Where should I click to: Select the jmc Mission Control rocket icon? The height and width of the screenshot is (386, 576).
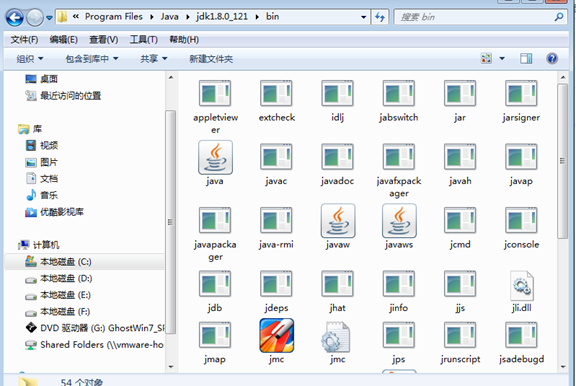click(277, 335)
